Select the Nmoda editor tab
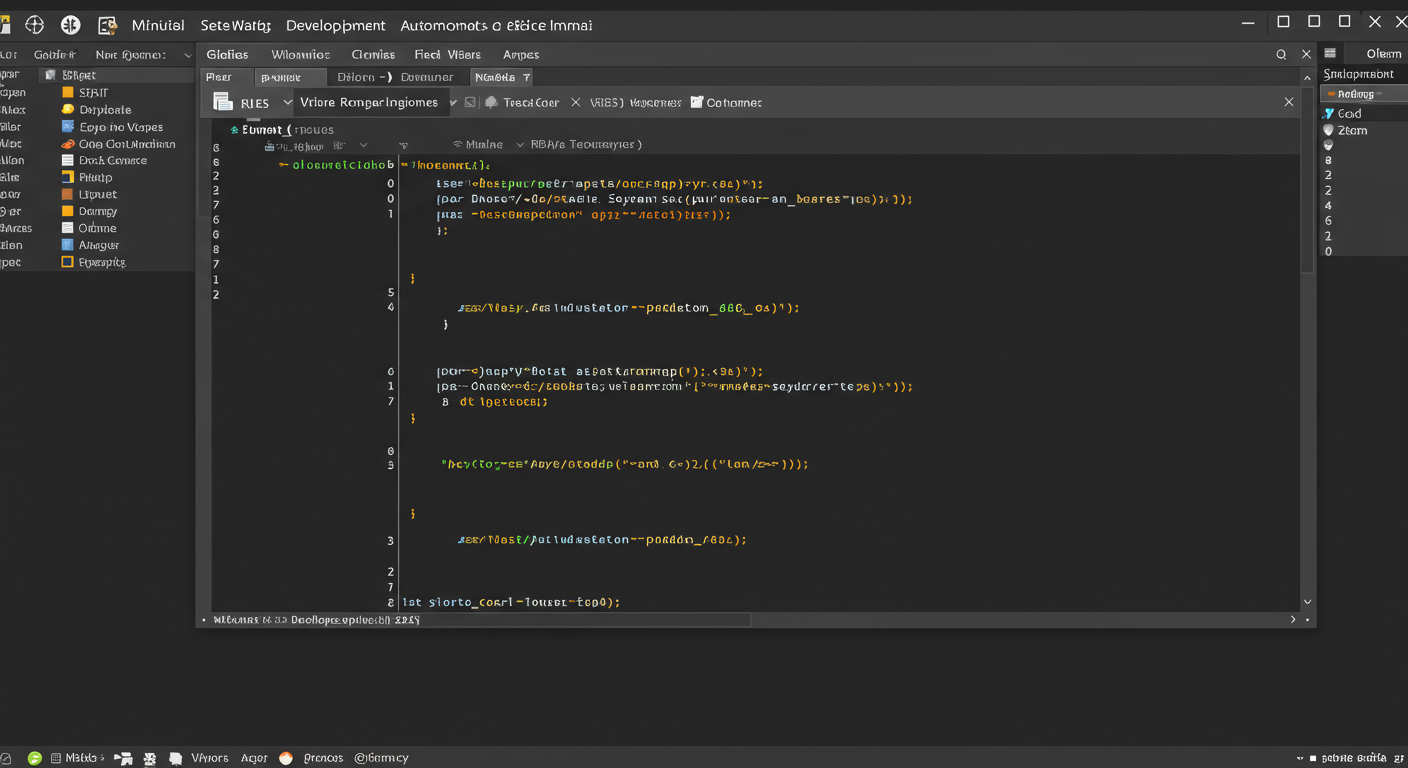This screenshot has height=768, width=1408. pyautogui.click(x=496, y=77)
